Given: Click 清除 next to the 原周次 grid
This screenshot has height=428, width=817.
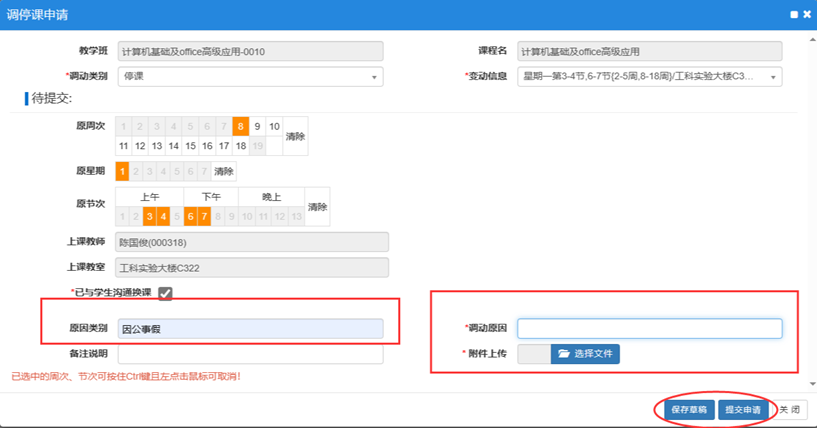Looking at the screenshot, I should (295, 136).
